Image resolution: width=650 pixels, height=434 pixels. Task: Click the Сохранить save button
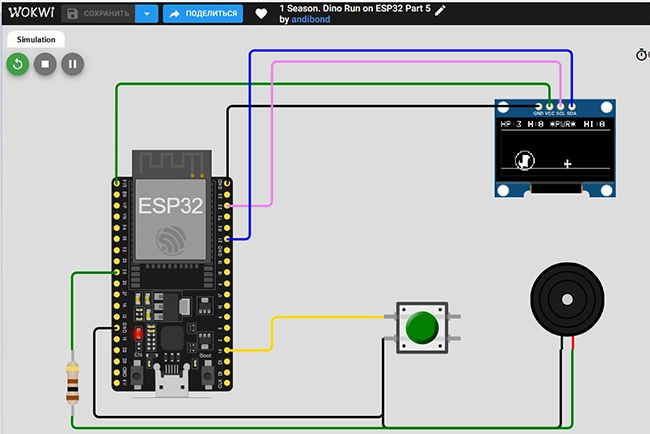(98, 14)
